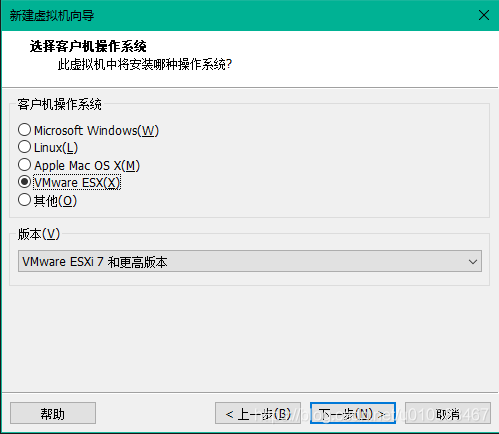
Task: Open the 版本 version dropdown
Action: [x=250, y=261]
